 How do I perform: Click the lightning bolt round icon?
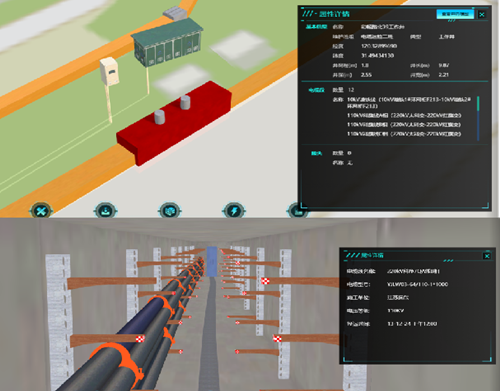click(234, 211)
